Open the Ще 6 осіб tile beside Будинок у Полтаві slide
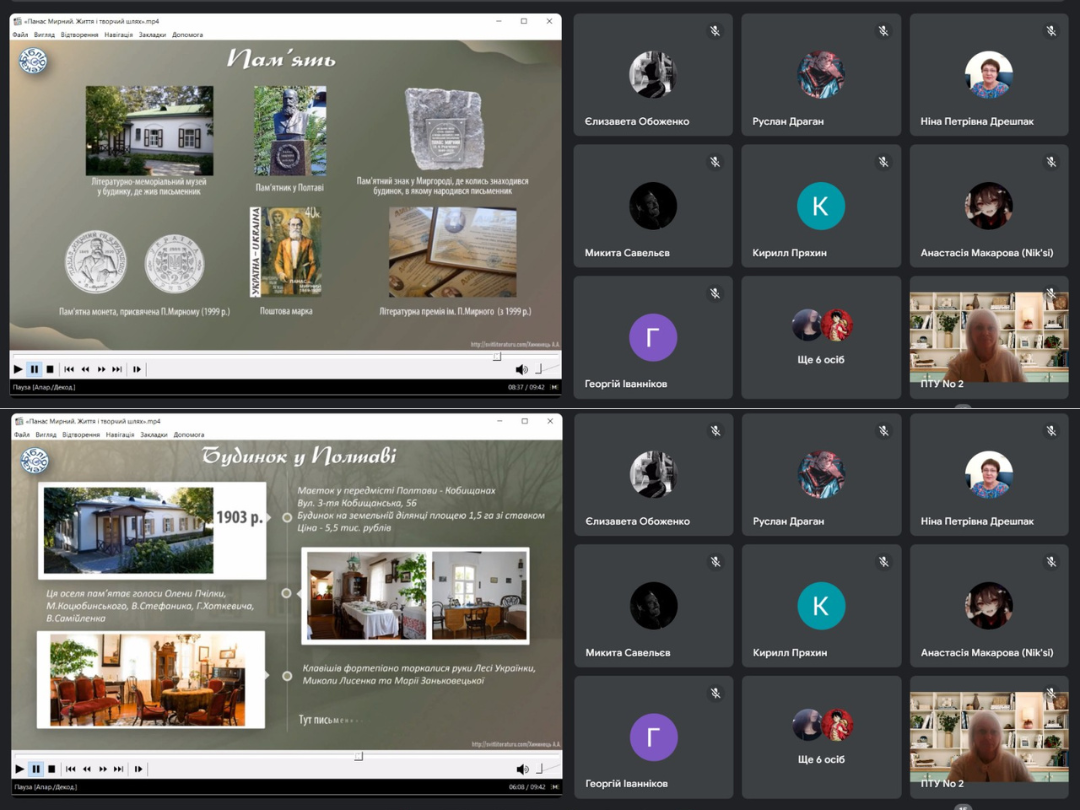1080x810 pixels. [x=822, y=737]
